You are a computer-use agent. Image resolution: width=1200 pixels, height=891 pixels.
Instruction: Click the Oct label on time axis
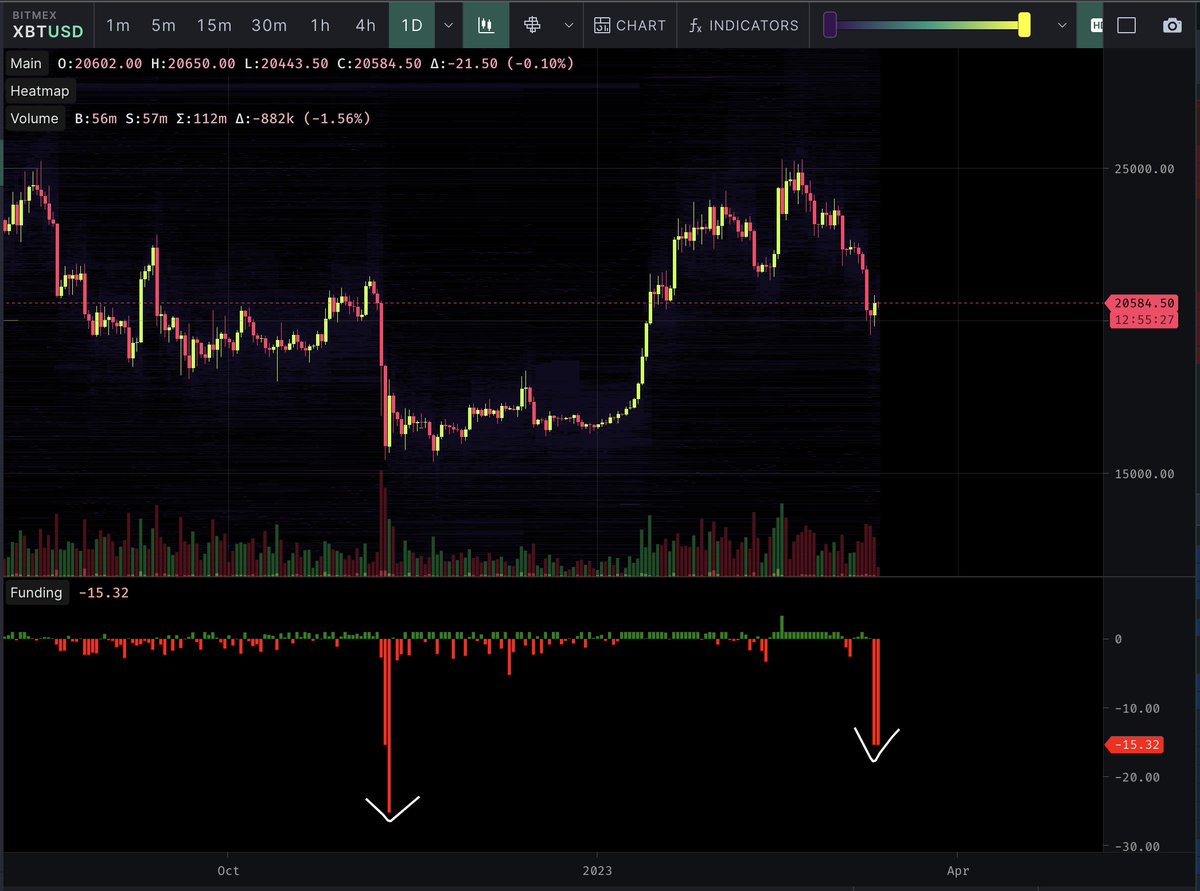coord(228,871)
